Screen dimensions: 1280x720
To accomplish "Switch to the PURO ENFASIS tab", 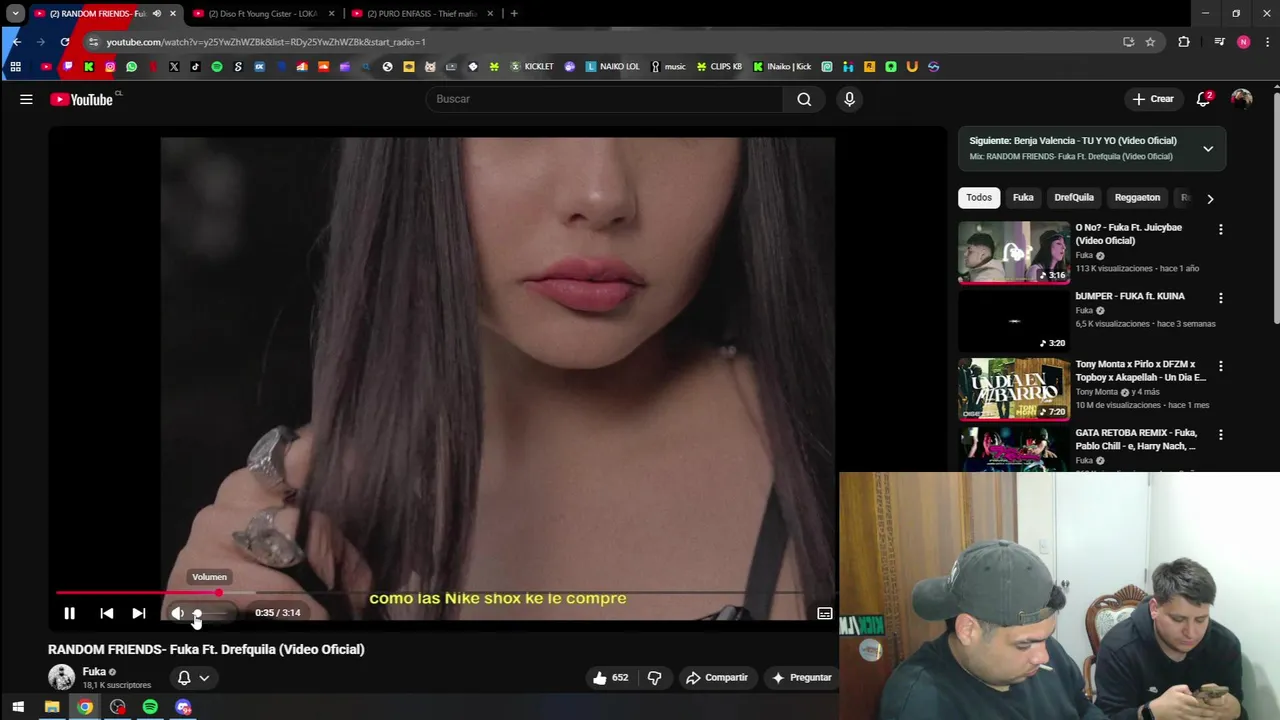I will pyautogui.click(x=422, y=14).
